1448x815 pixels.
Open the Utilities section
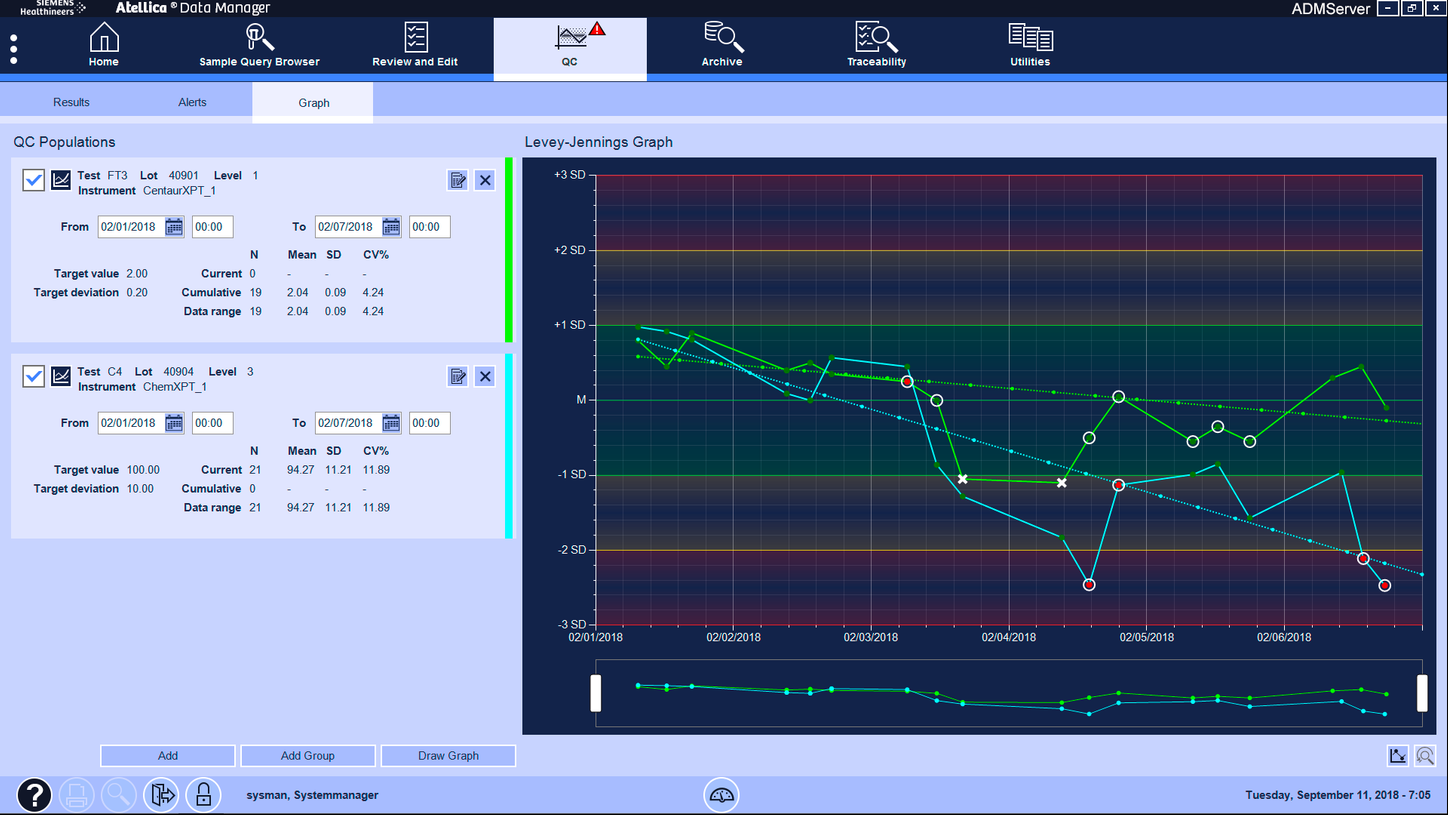point(1029,45)
